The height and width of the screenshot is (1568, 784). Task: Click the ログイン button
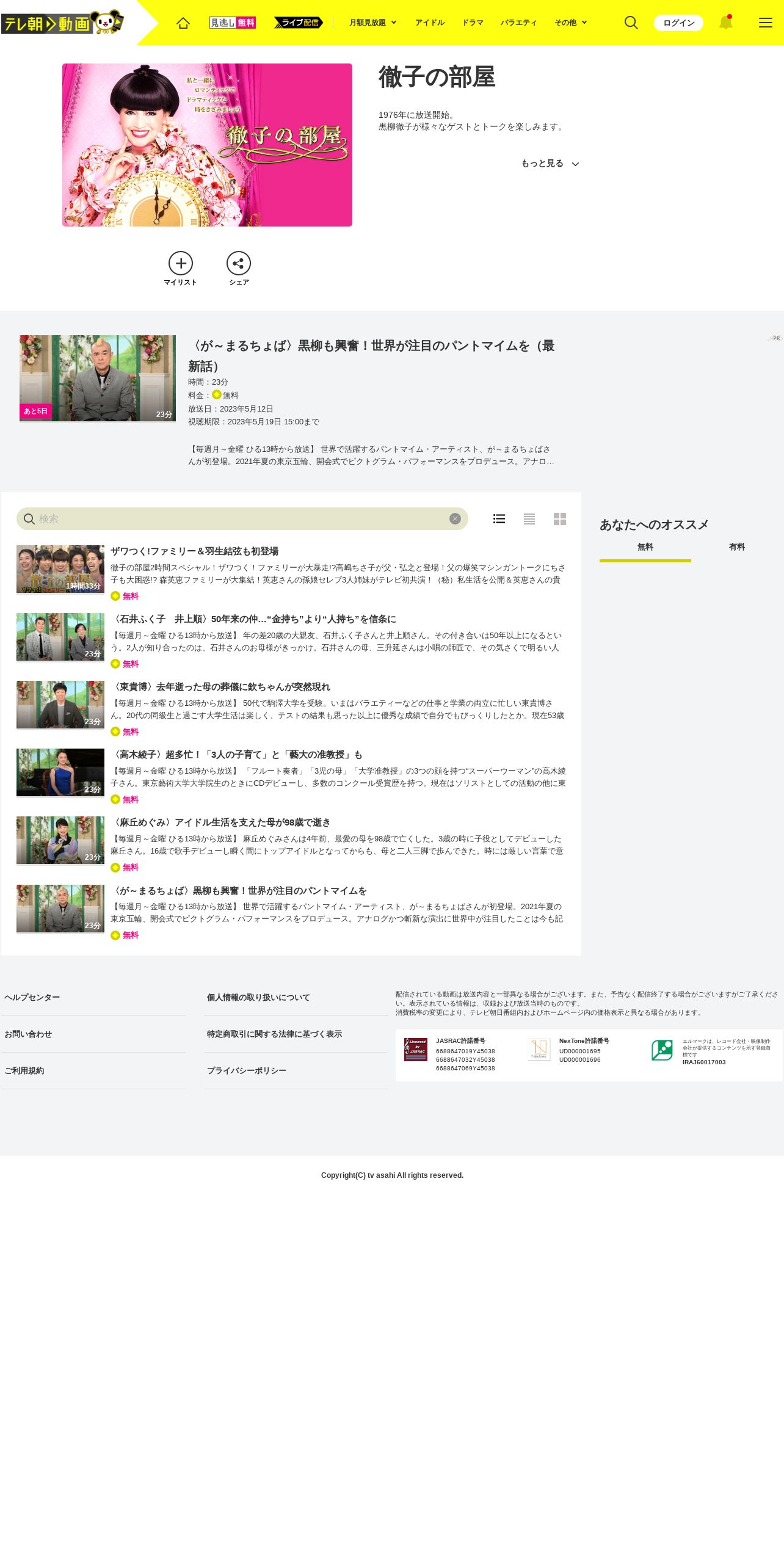(x=678, y=23)
